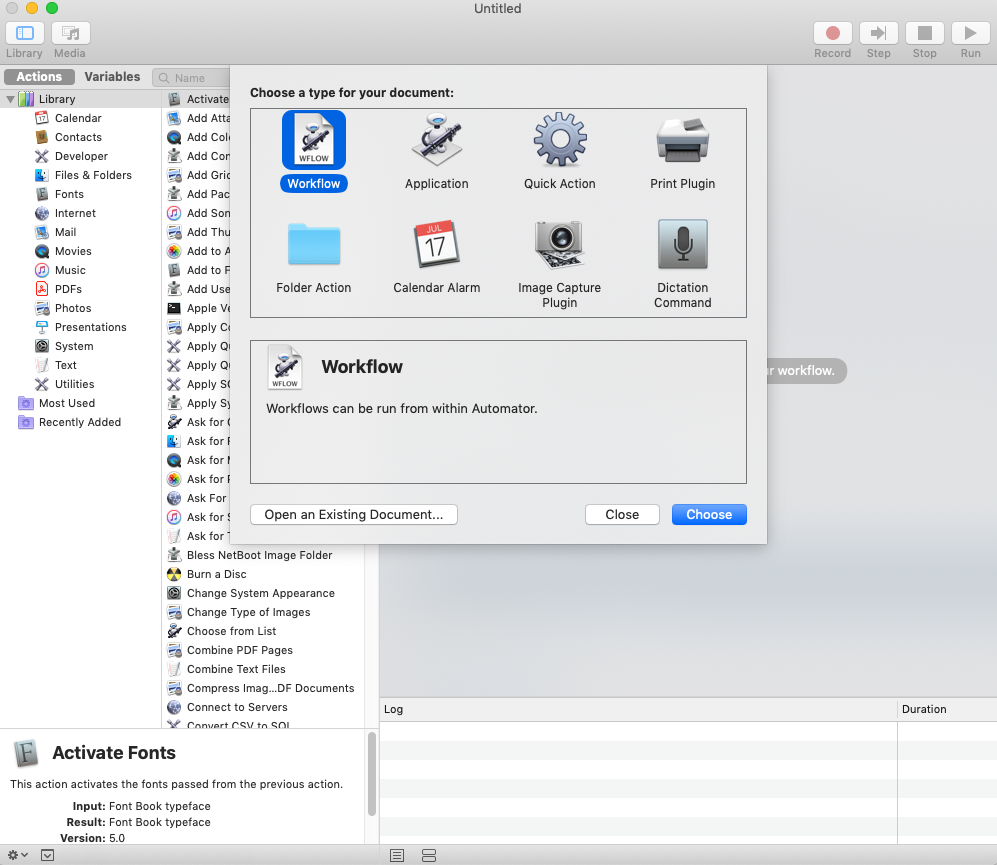The width and height of the screenshot is (997, 865).
Task: Click the Stop toolbar button
Action: point(925,33)
